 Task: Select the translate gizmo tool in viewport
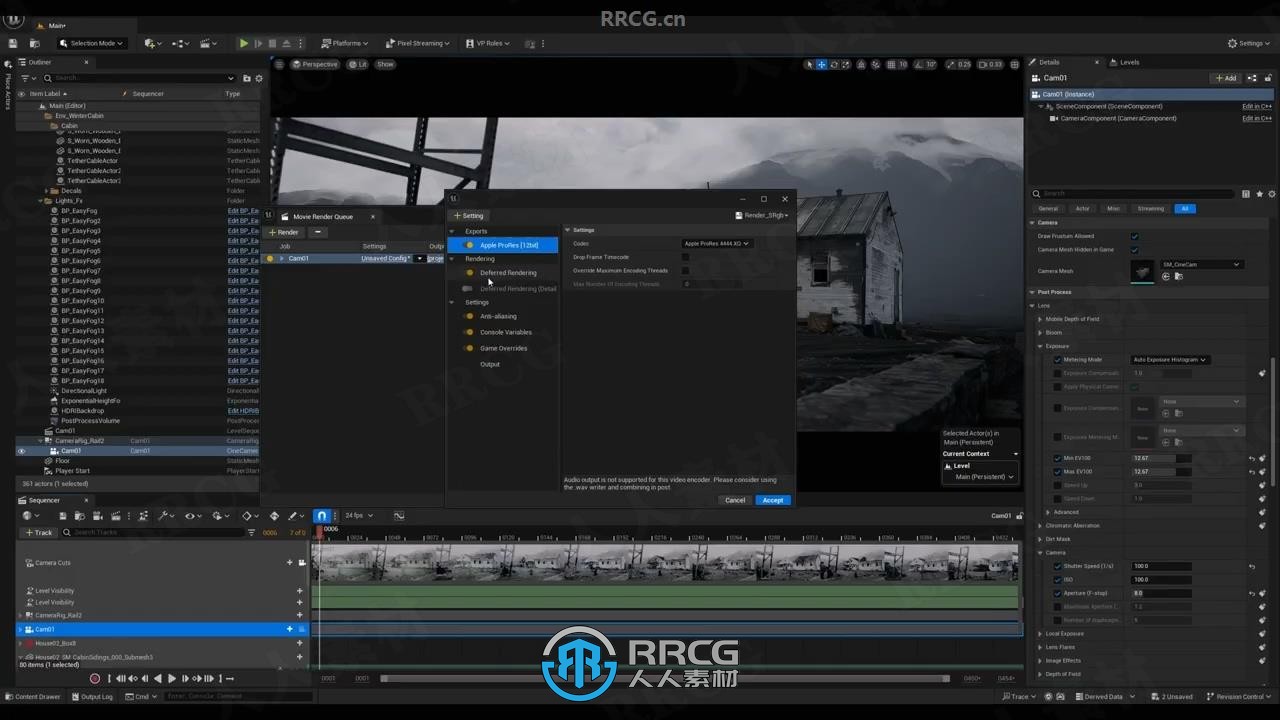pyautogui.click(x=822, y=64)
